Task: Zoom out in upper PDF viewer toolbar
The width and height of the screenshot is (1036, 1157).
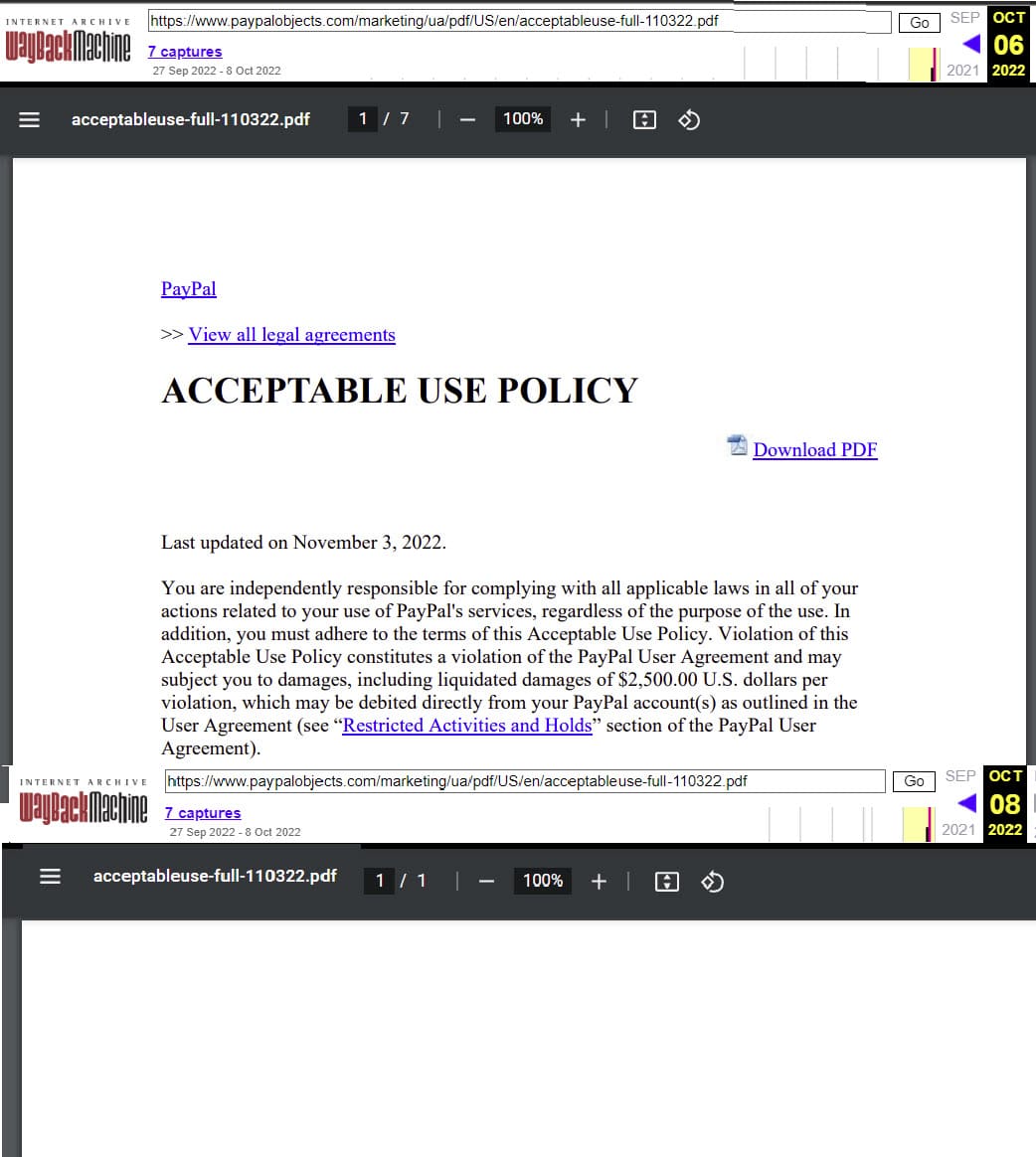Action: 468,119
